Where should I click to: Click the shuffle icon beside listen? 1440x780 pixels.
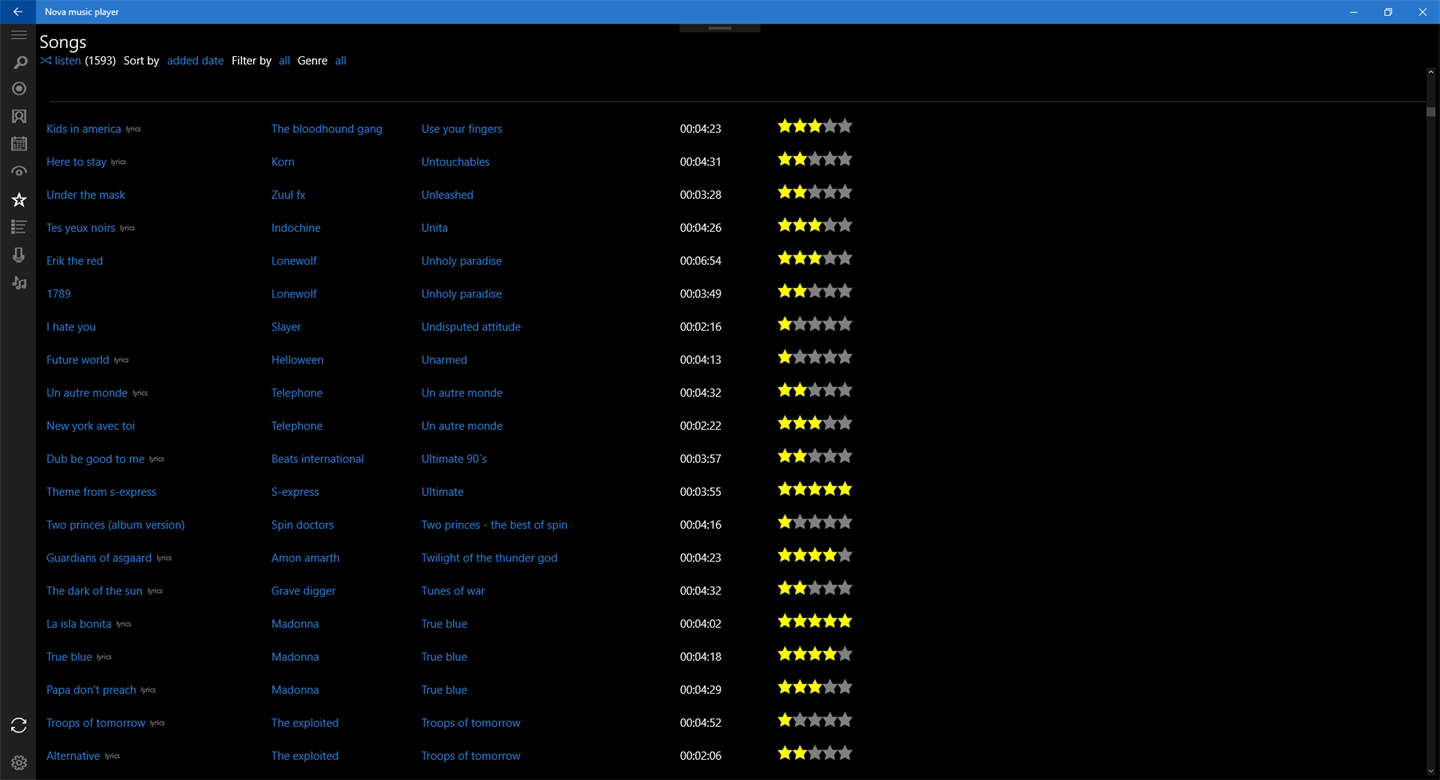46,61
